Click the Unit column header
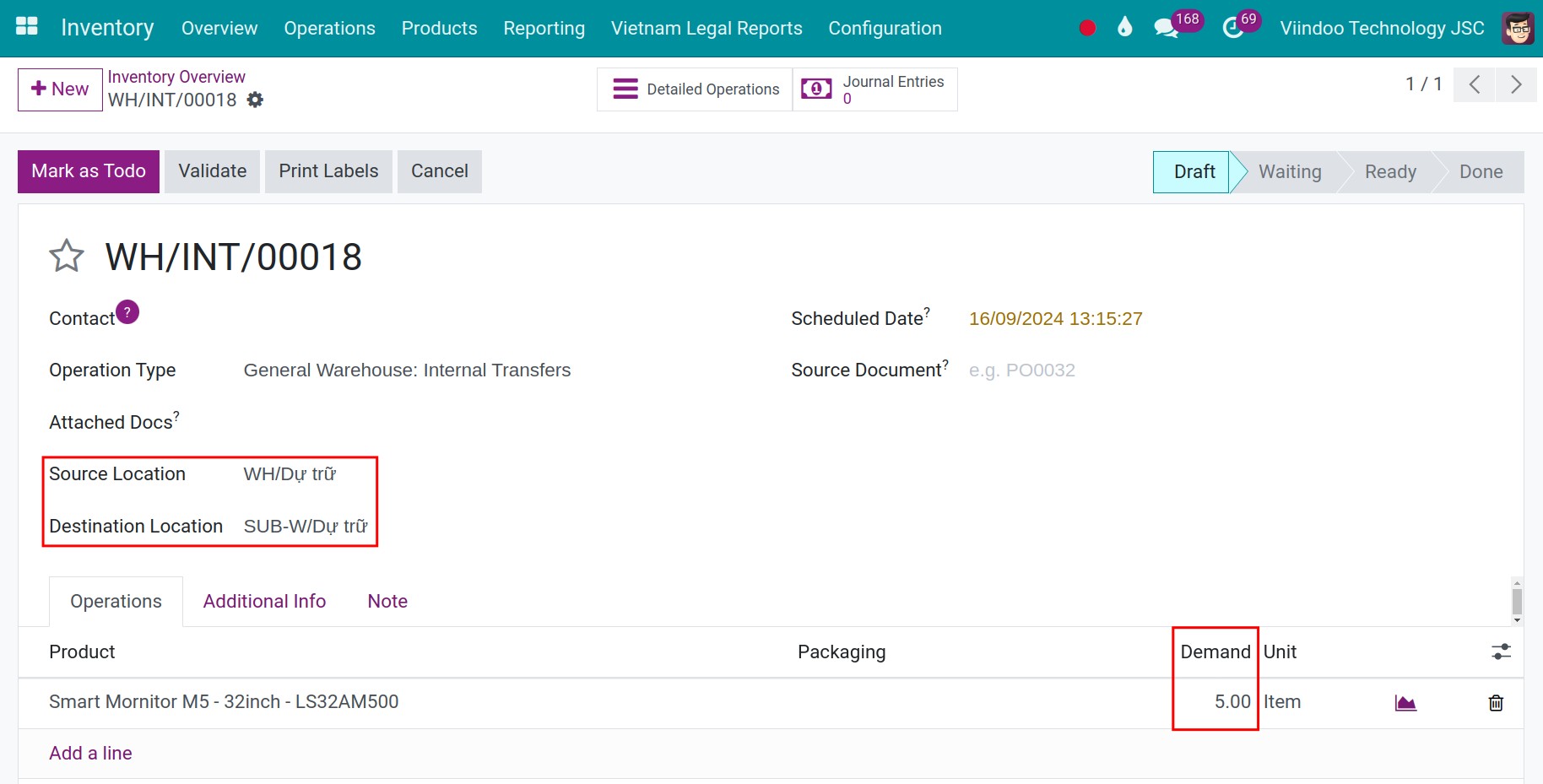 pos(1280,652)
